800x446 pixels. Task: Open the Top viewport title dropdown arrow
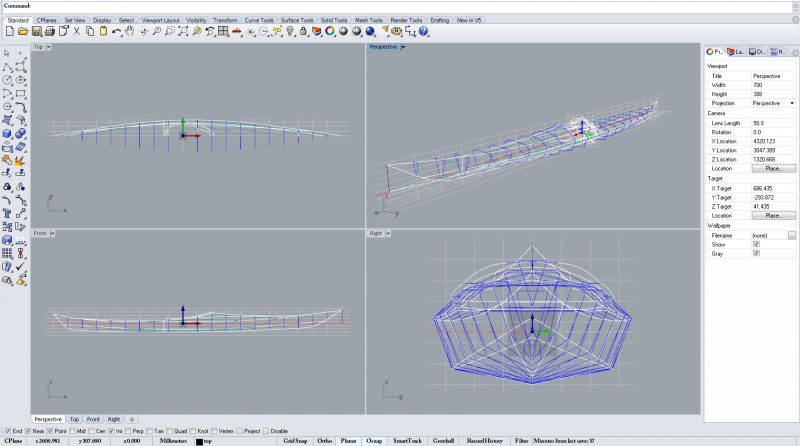pos(51,46)
